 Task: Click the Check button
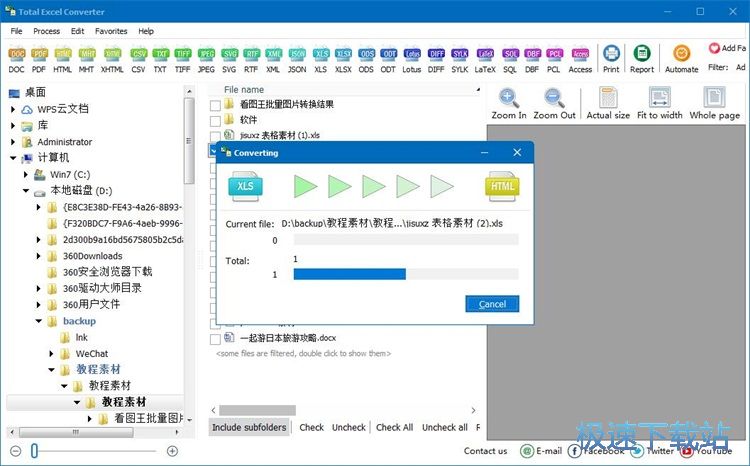click(x=311, y=427)
